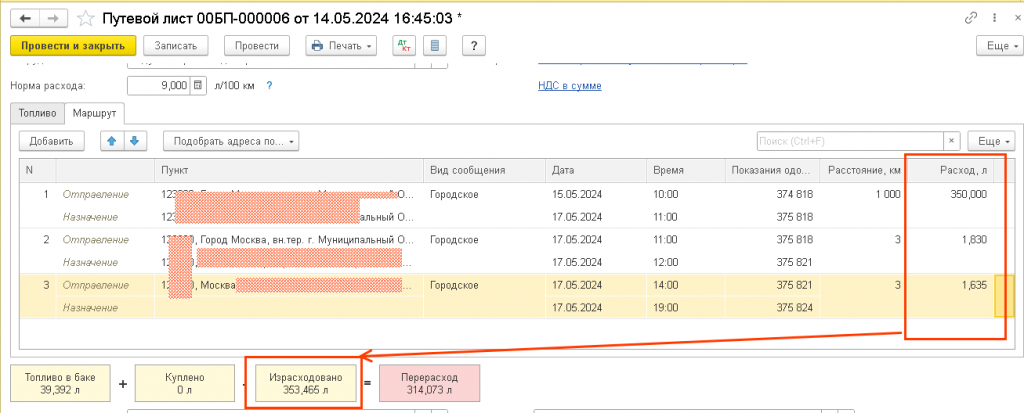Open the document report icon next to Дт/Кт

[x=434, y=46]
